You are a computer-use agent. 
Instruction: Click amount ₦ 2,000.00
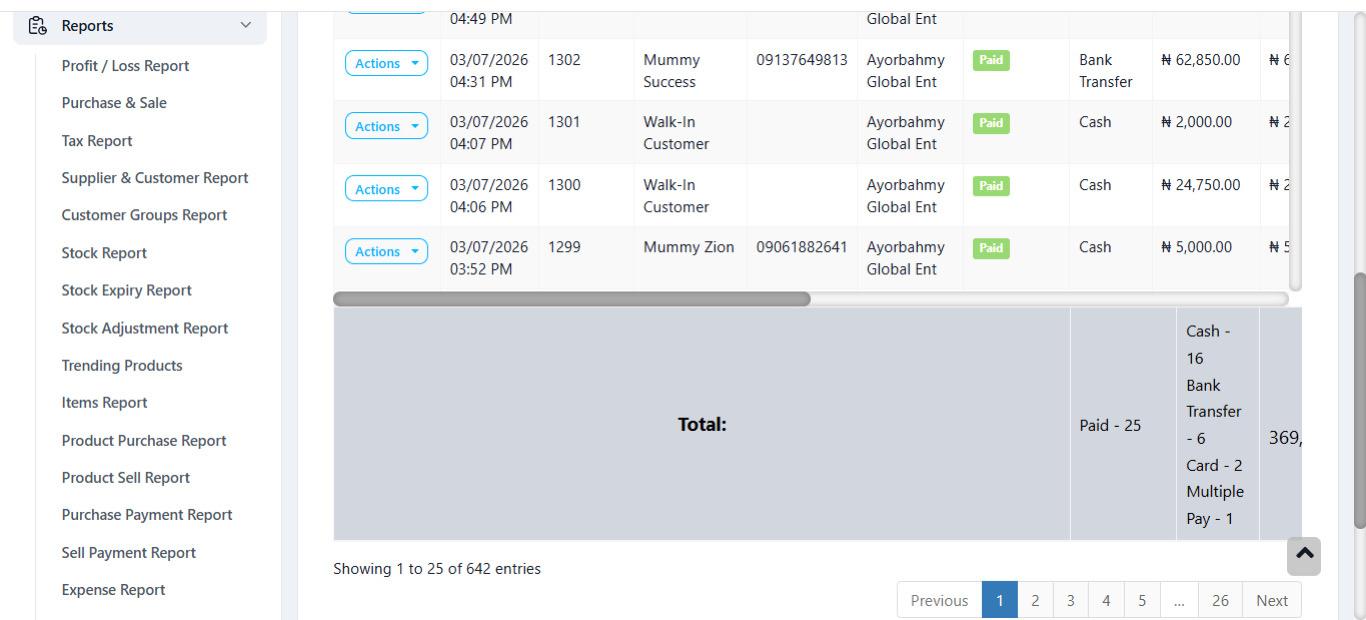[1196, 122]
